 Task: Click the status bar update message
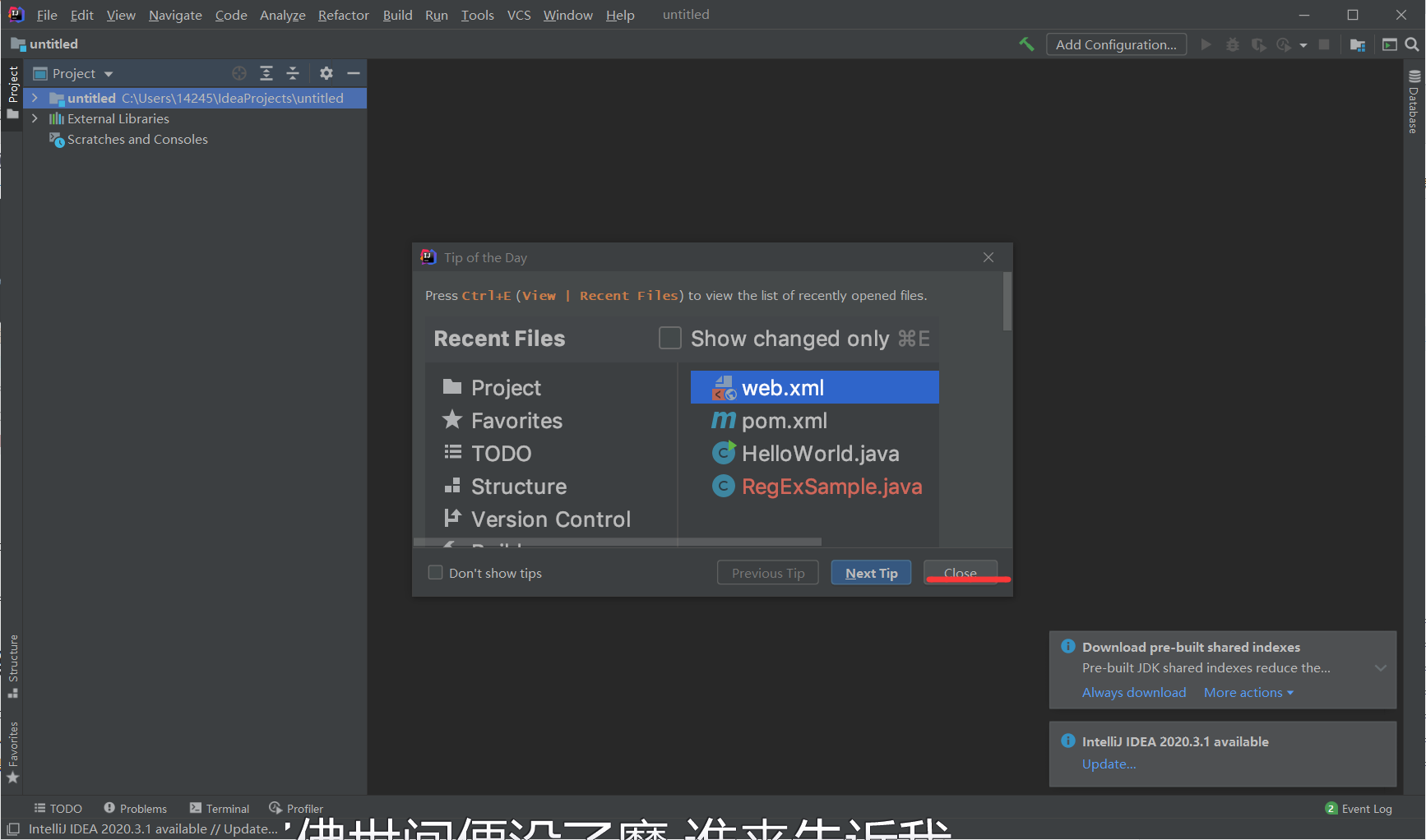click(153, 828)
